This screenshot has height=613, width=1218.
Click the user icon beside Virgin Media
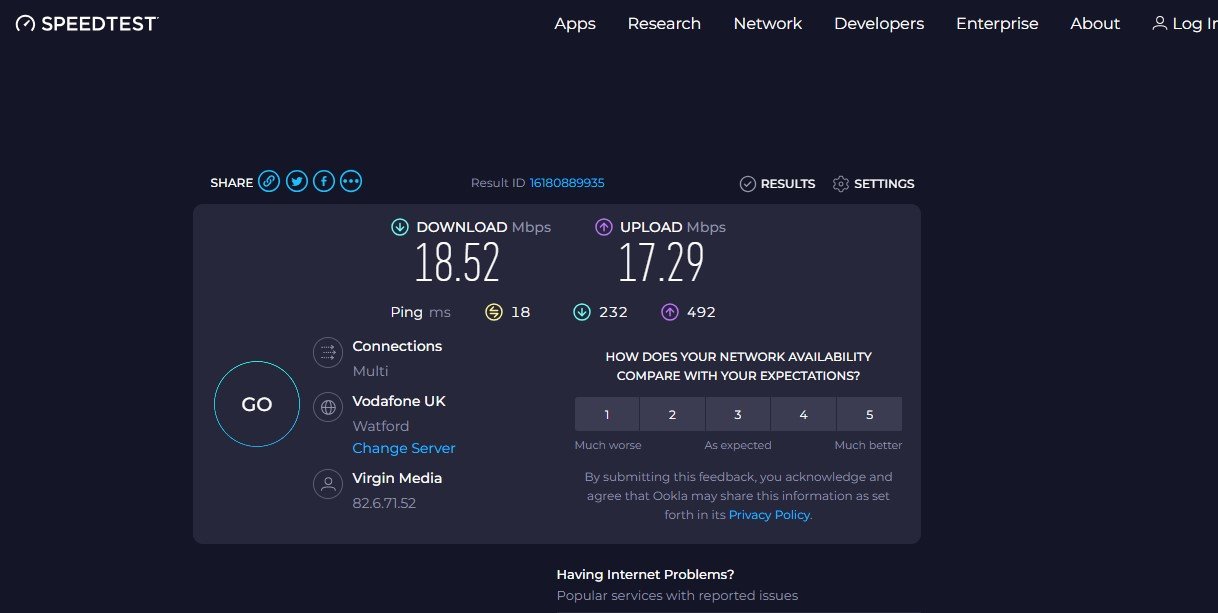pos(327,484)
